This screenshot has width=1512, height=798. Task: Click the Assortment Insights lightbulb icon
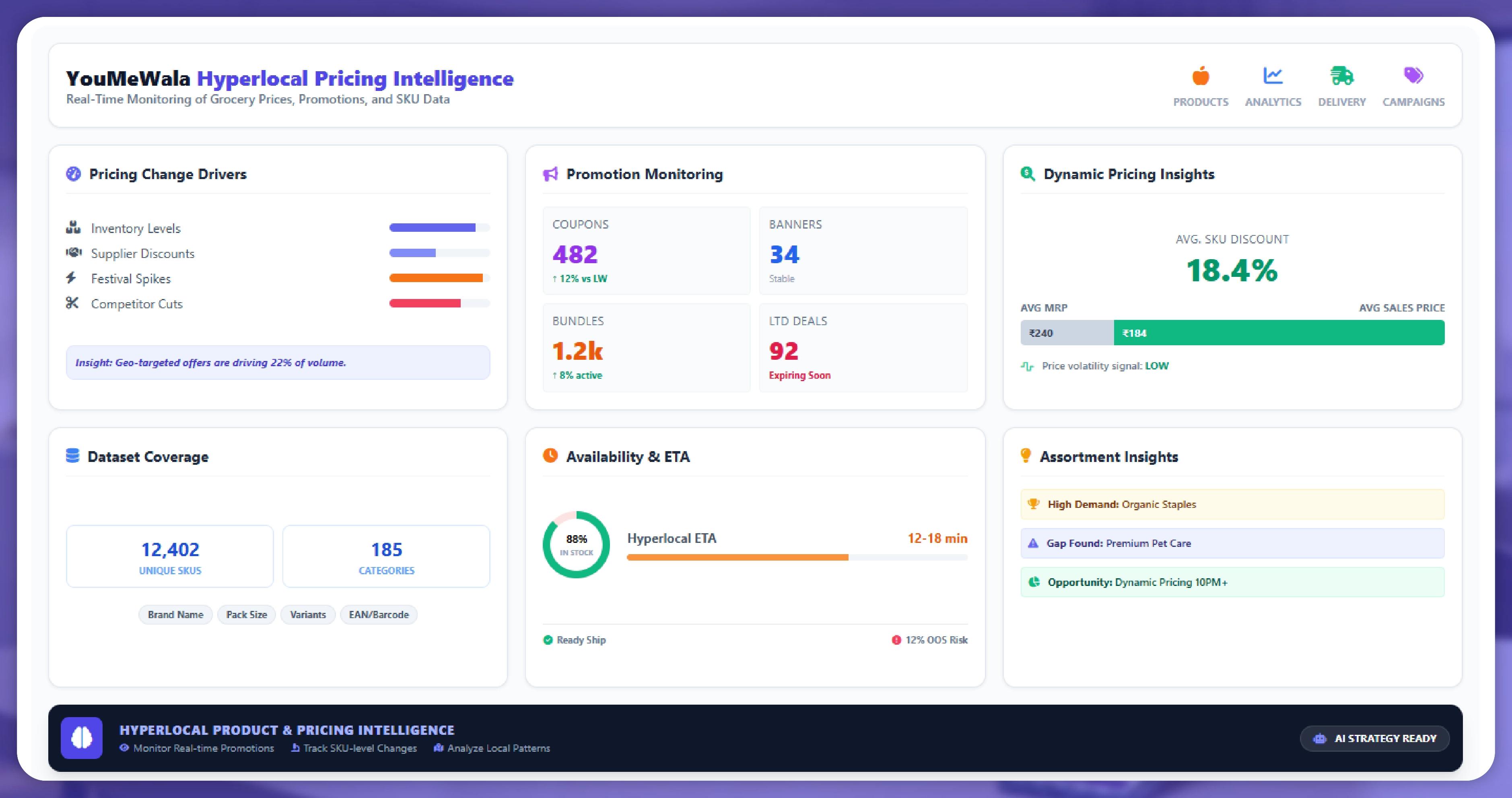point(1026,456)
